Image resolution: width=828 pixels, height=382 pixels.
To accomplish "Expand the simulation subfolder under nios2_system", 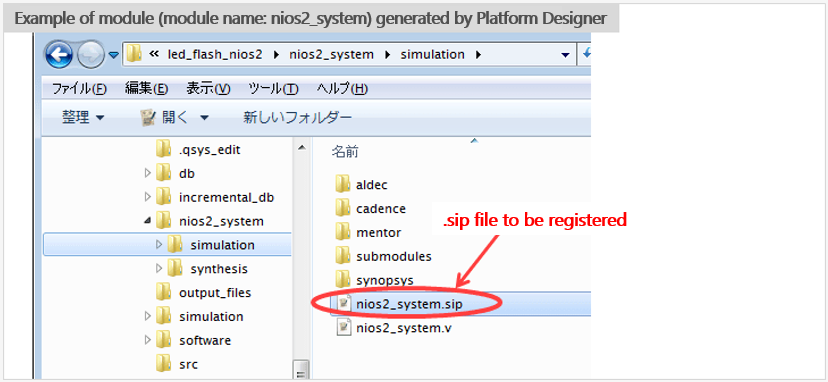I will [159, 245].
